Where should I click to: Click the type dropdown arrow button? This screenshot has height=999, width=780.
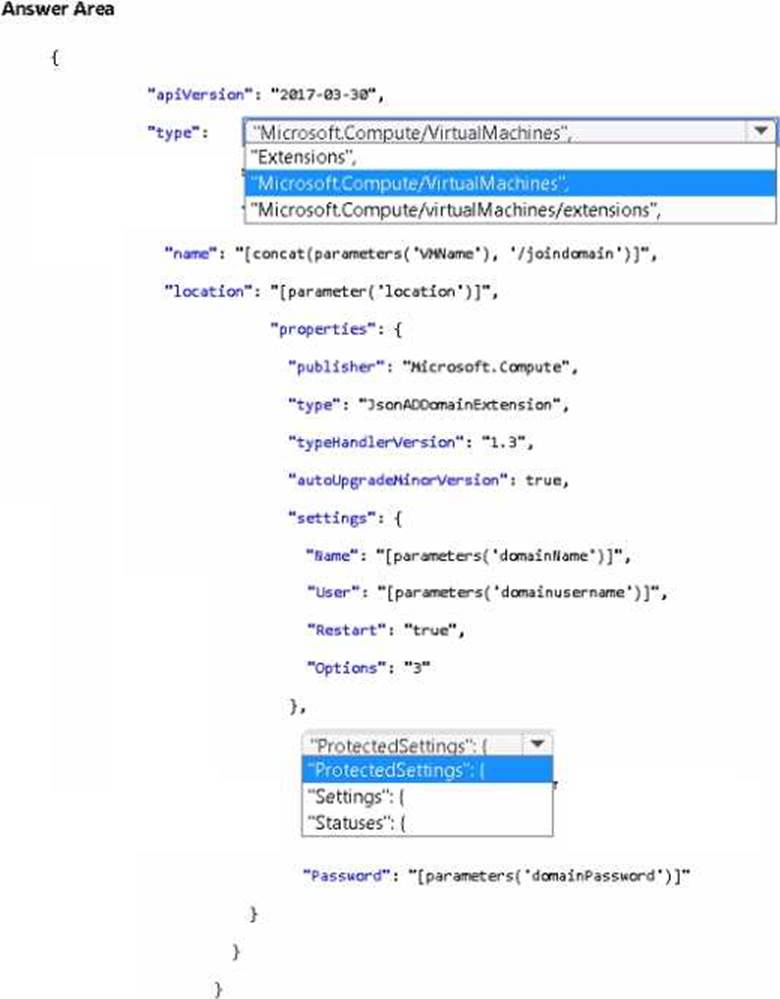[761, 132]
